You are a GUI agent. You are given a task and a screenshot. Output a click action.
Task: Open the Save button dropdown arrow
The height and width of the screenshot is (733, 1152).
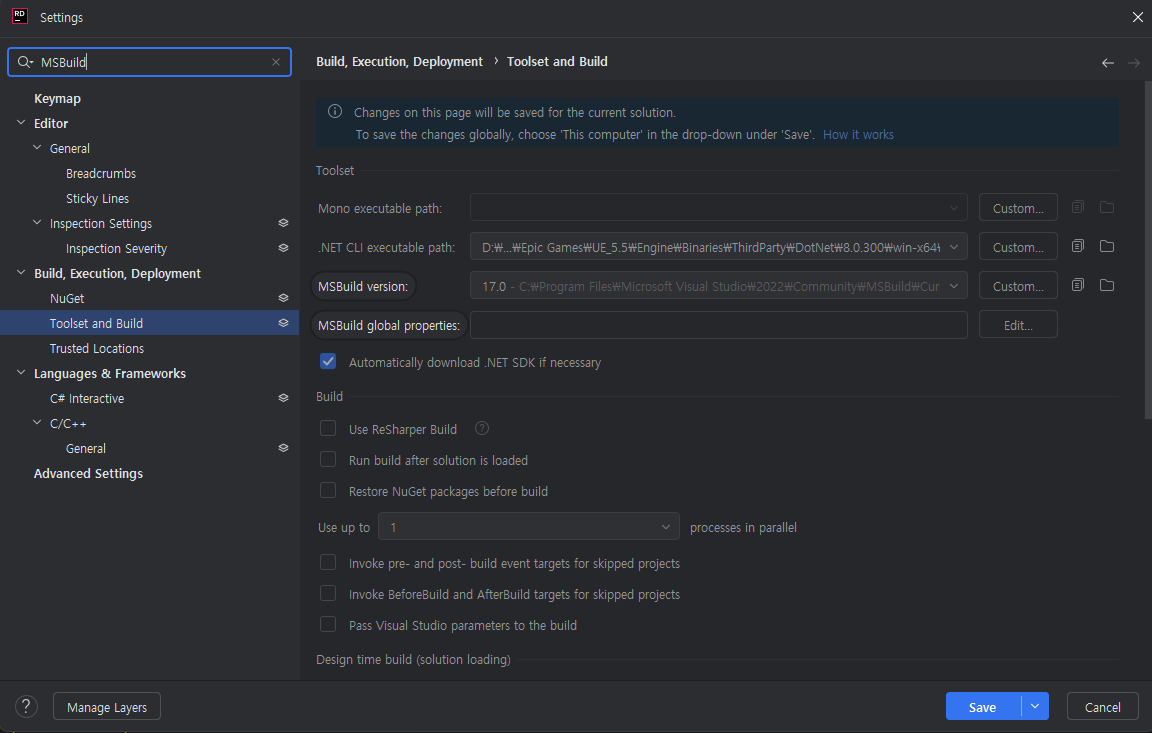[x=1035, y=707]
